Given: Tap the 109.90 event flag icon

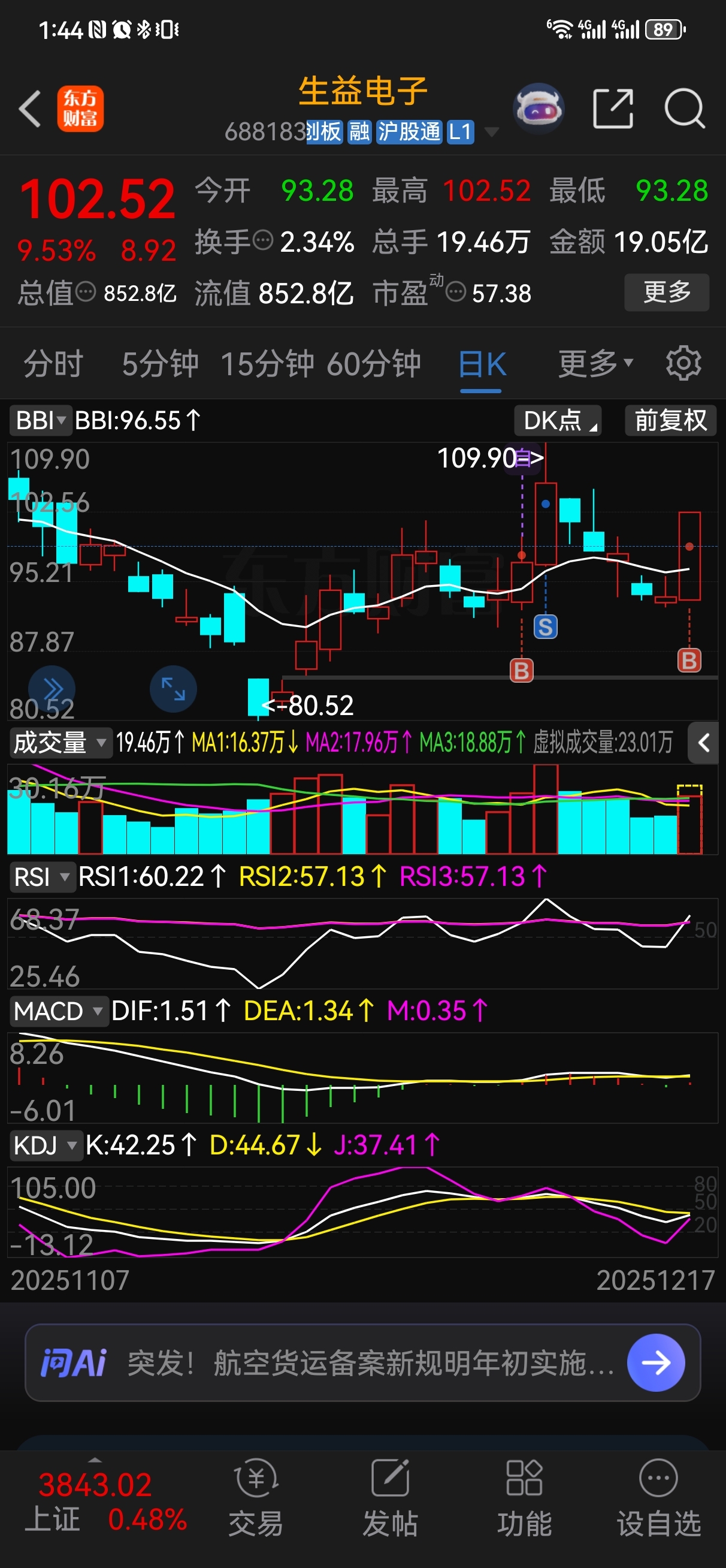Looking at the screenshot, I should tap(523, 458).
